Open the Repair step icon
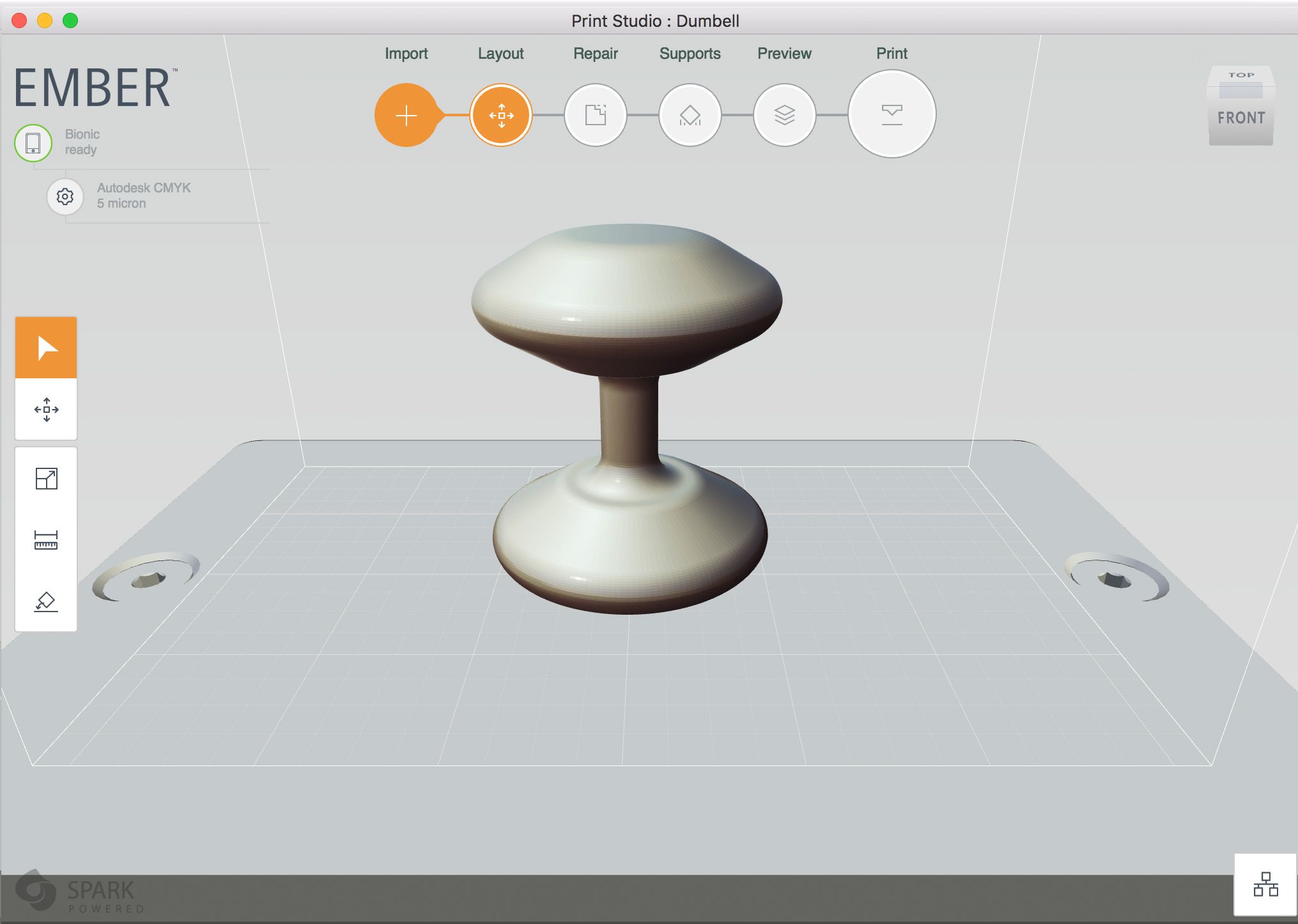Image resolution: width=1298 pixels, height=924 pixels. (x=594, y=115)
